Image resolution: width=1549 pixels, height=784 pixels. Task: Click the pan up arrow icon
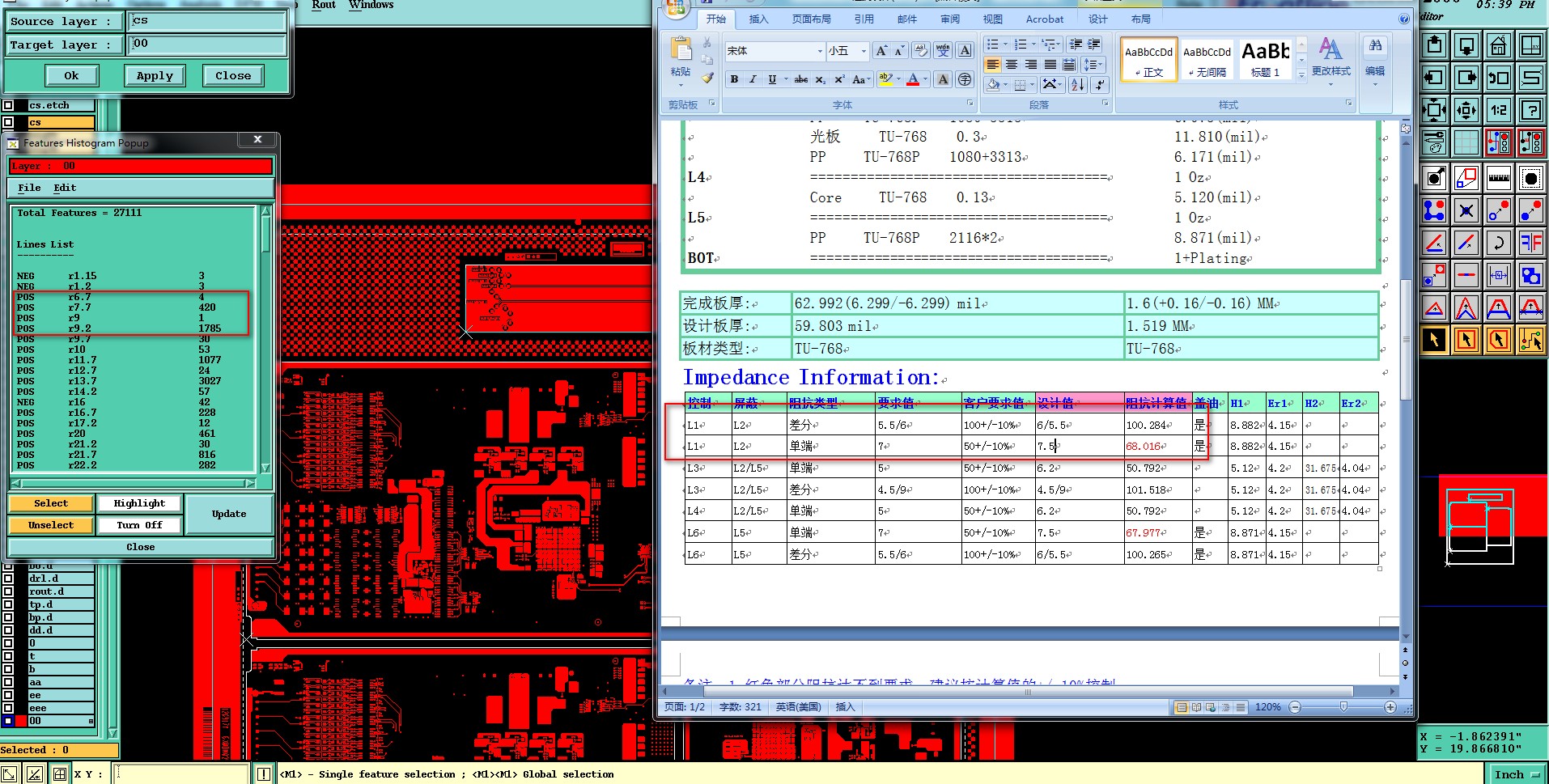(x=1434, y=46)
